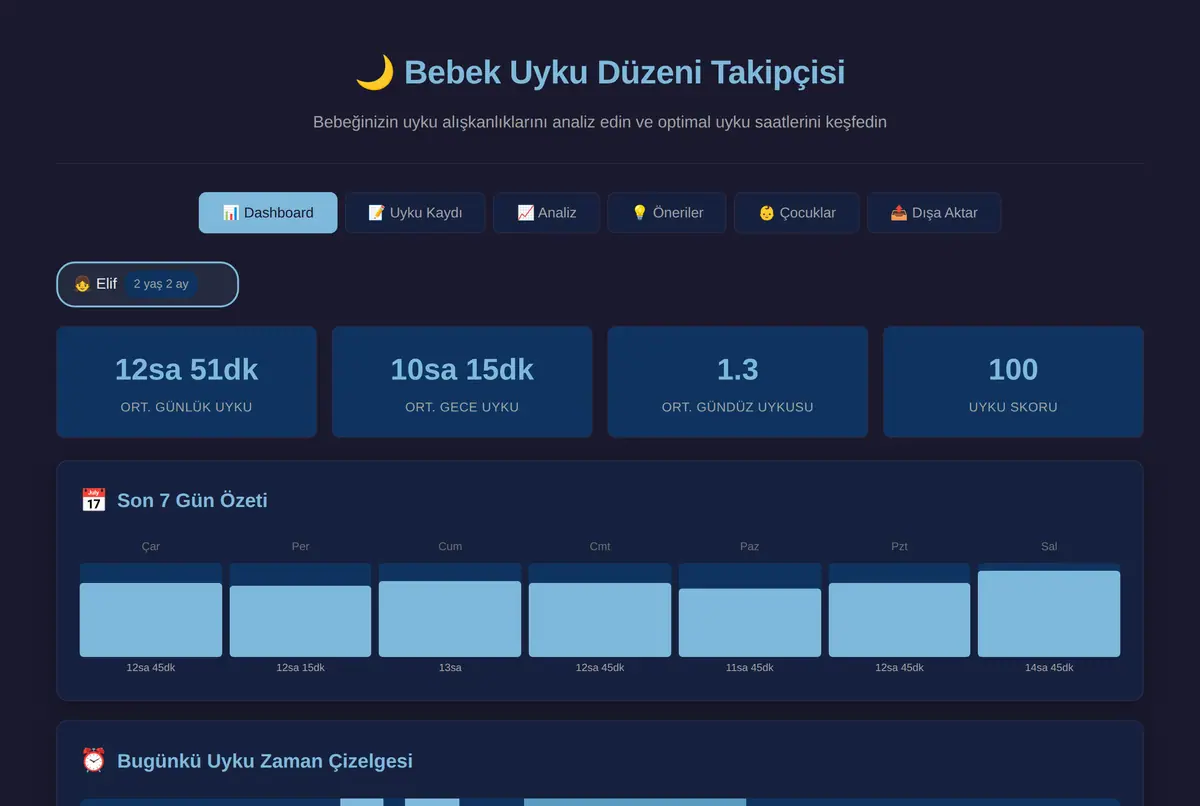The height and width of the screenshot is (806, 1200).
Task: Click the '12sa 15dk' value under Per
Action: [x=300, y=668]
